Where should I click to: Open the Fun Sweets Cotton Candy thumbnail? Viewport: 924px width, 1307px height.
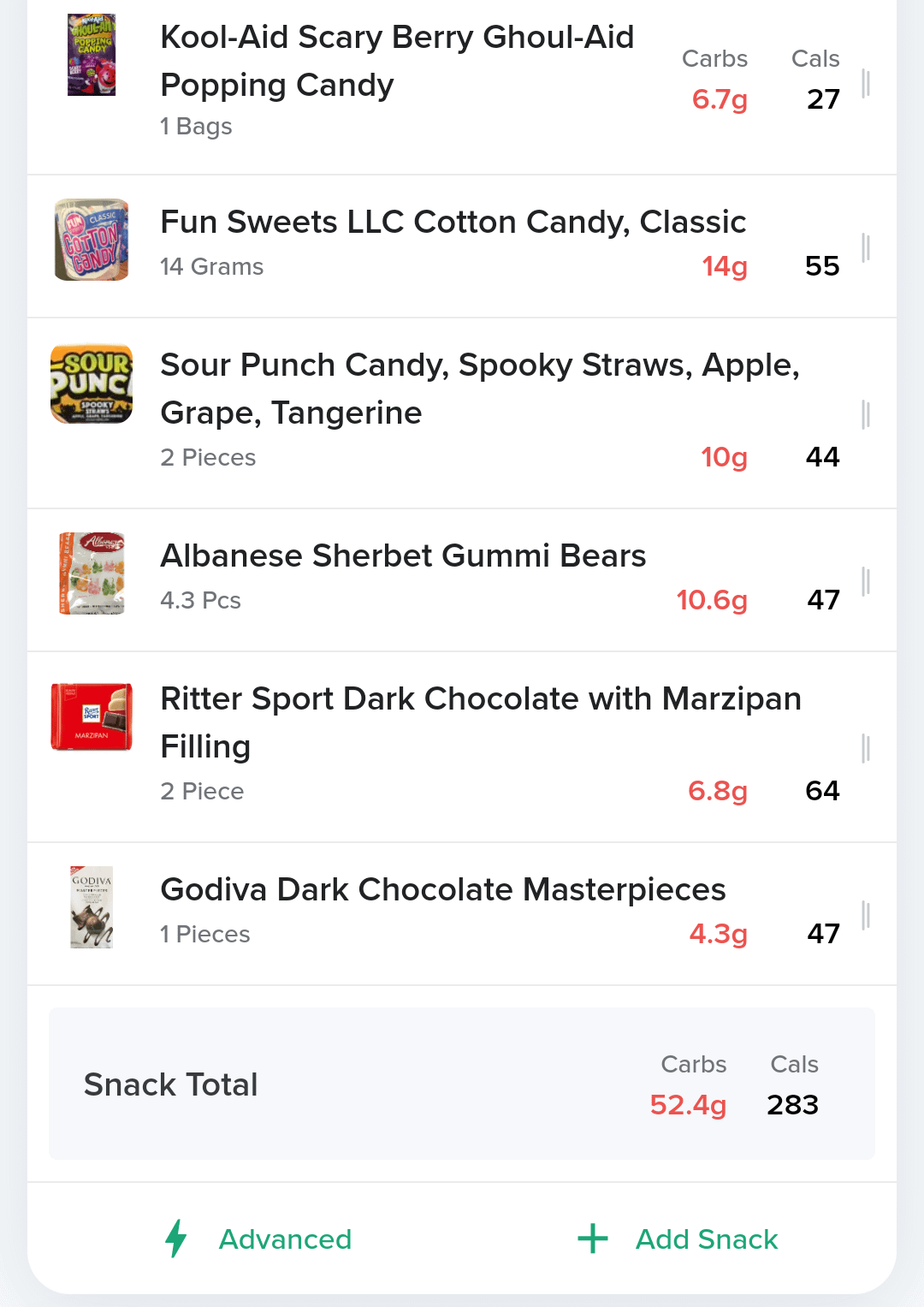(92, 240)
